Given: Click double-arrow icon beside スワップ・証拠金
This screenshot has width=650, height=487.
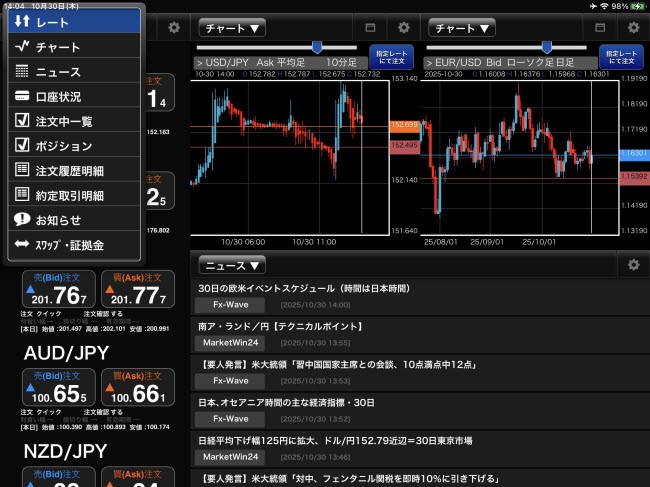Looking at the screenshot, I should click(x=22, y=244).
